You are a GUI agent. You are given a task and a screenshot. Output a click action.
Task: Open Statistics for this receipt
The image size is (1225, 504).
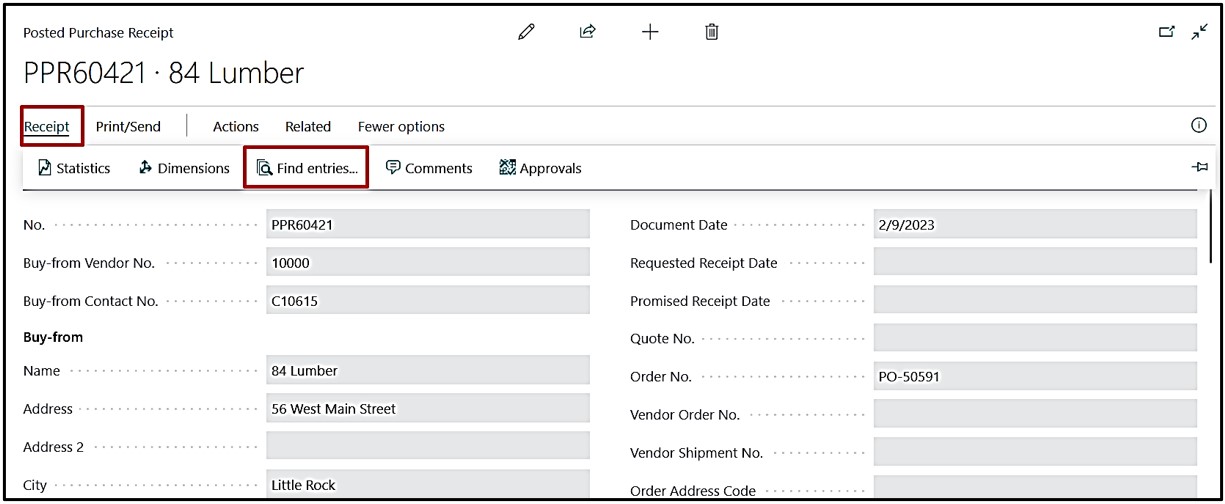tap(74, 168)
